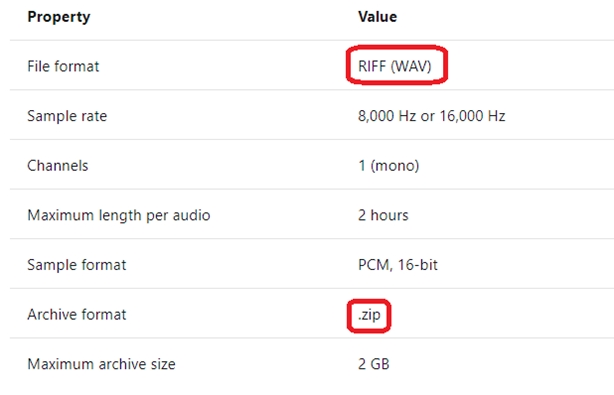This screenshot has height=395, width=614.
Task: Click the 8,000 Hz or 16,000 Hz value
Action: pyautogui.click(x=432, y=116)
